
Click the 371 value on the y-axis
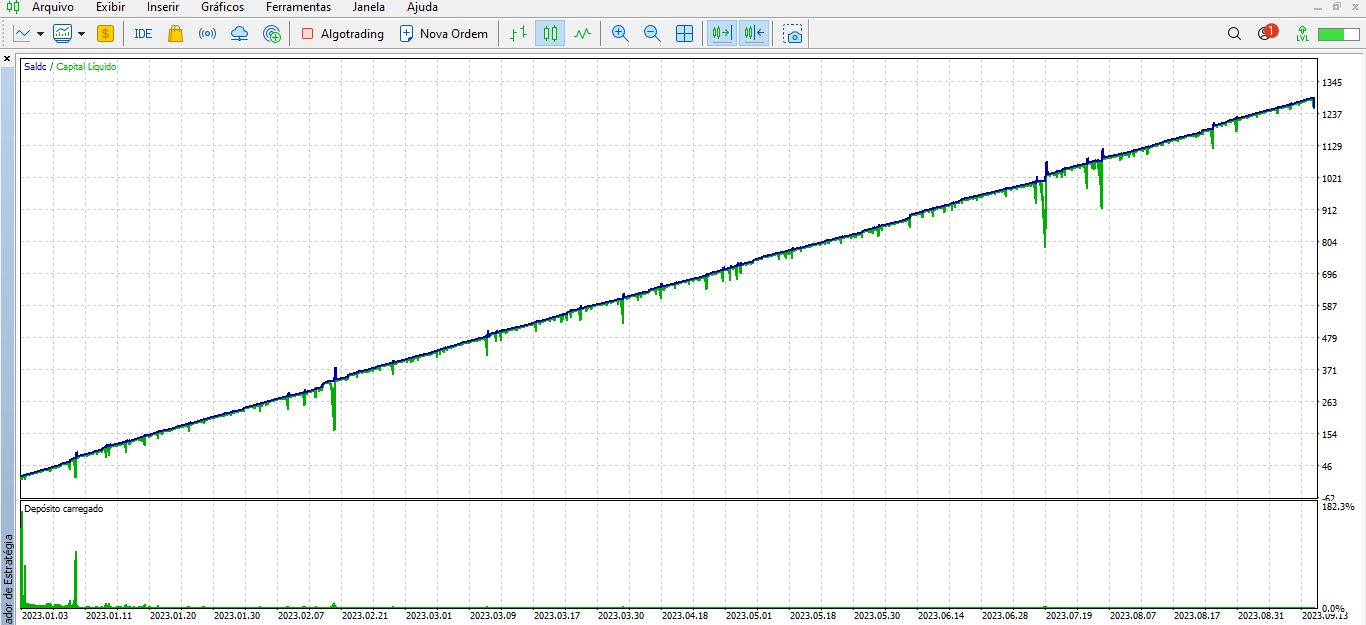1330,370
